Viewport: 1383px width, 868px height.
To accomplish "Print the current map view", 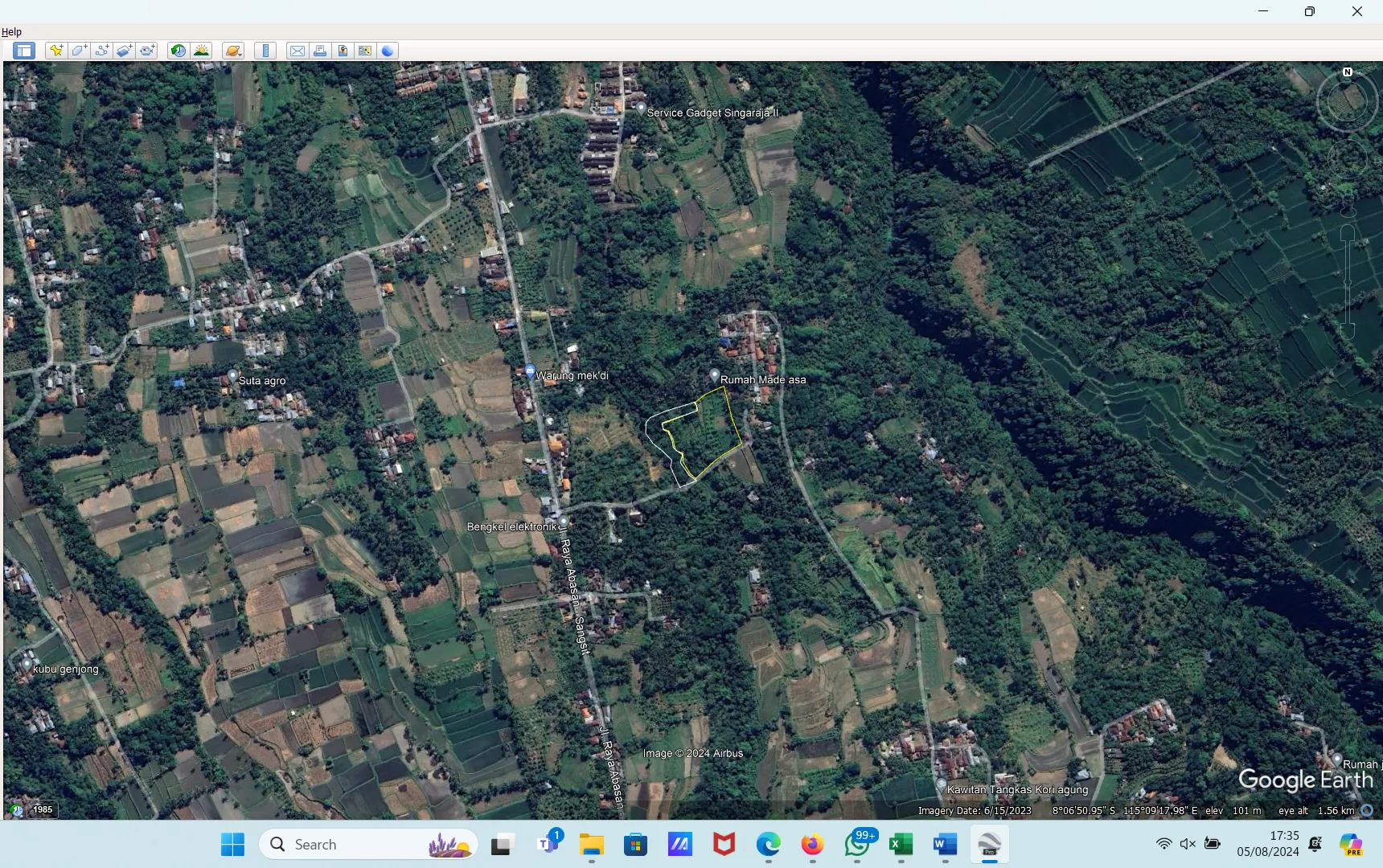I will [x=320, y=51].
